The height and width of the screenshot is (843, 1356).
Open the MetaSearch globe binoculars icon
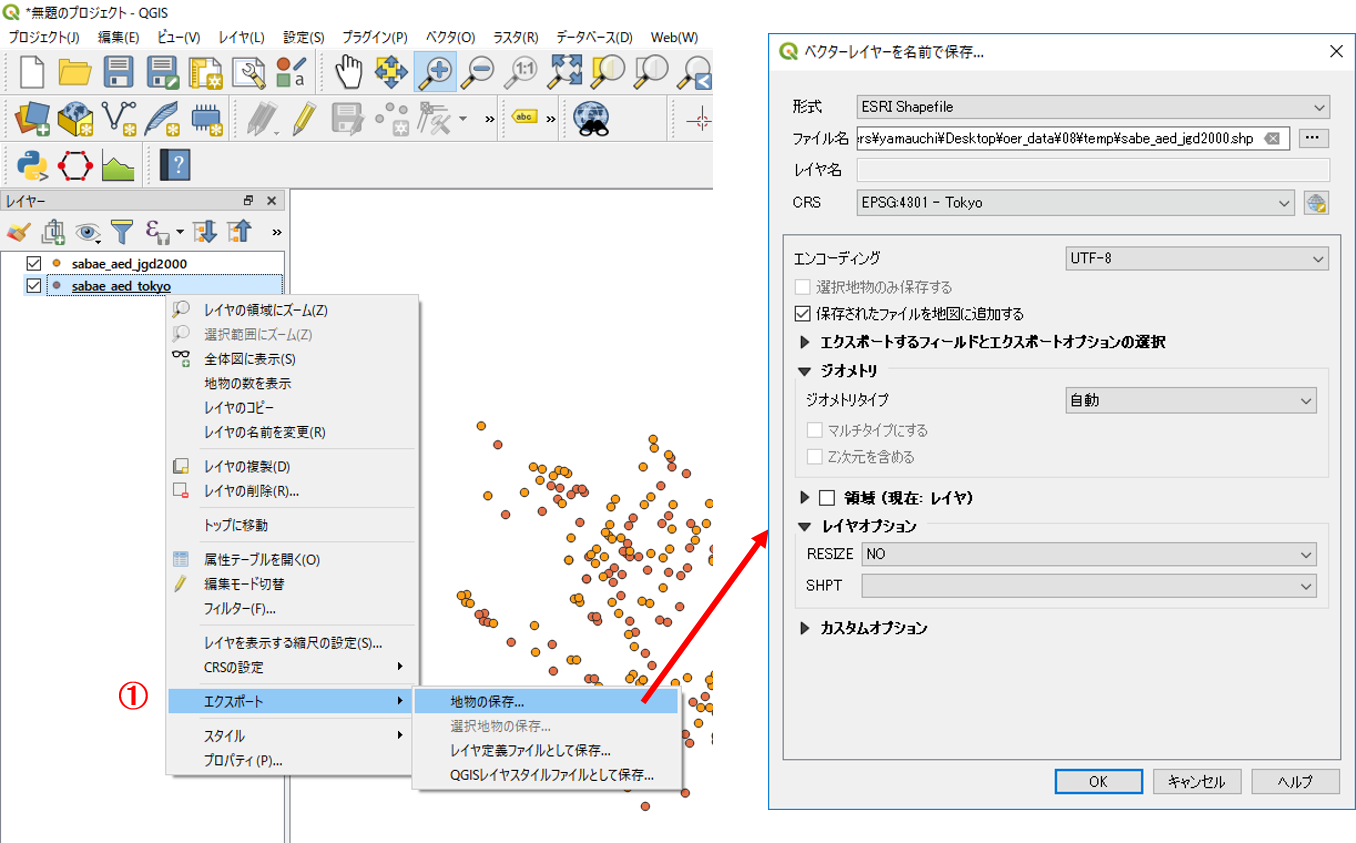pyautogui.click(x=591, y=119)
